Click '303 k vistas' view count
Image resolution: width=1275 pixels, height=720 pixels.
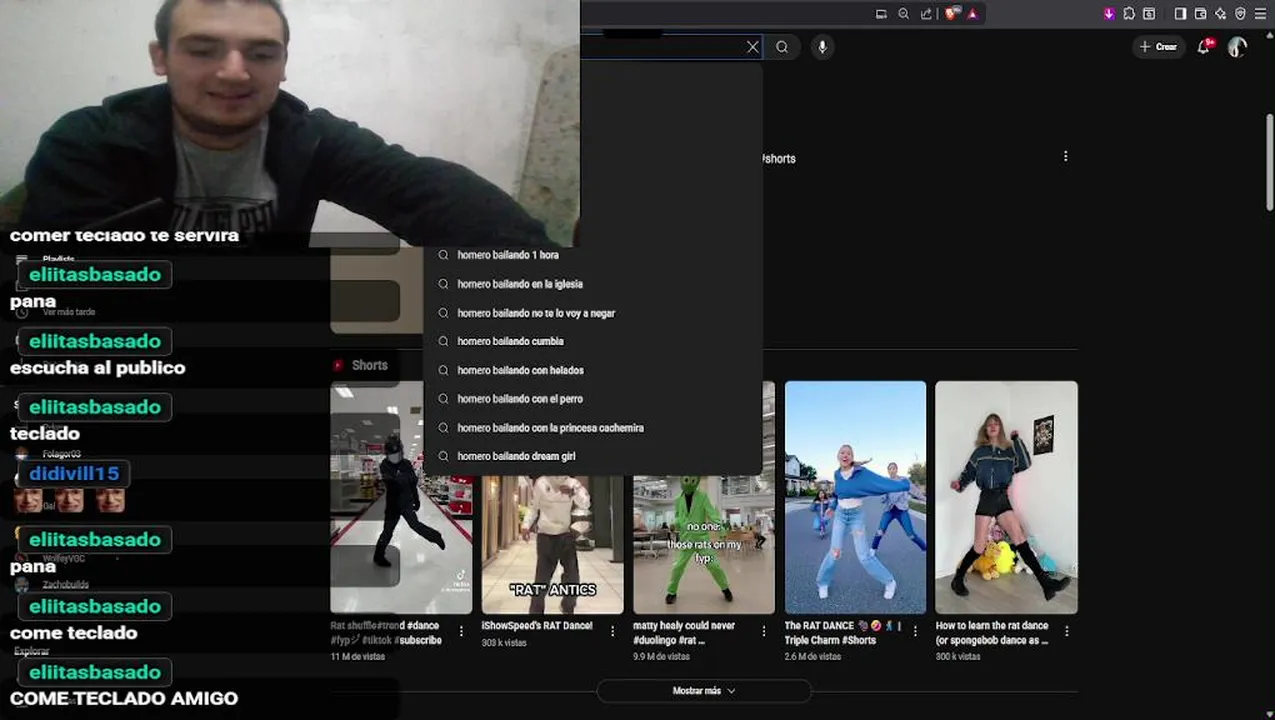[x=505, y=643]
